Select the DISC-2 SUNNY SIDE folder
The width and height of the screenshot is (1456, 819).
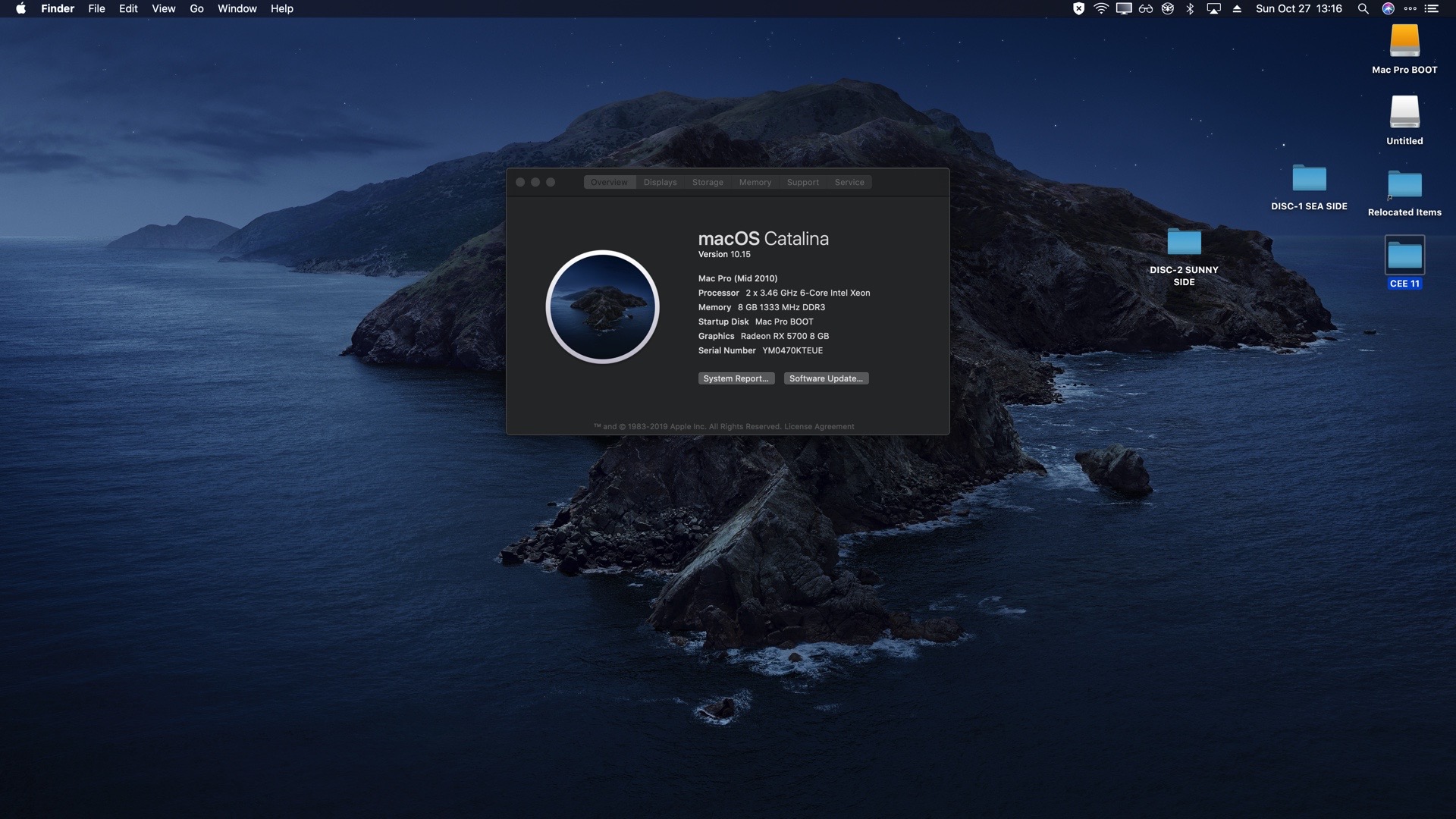pyautogui.click(x=1184, y=242)
